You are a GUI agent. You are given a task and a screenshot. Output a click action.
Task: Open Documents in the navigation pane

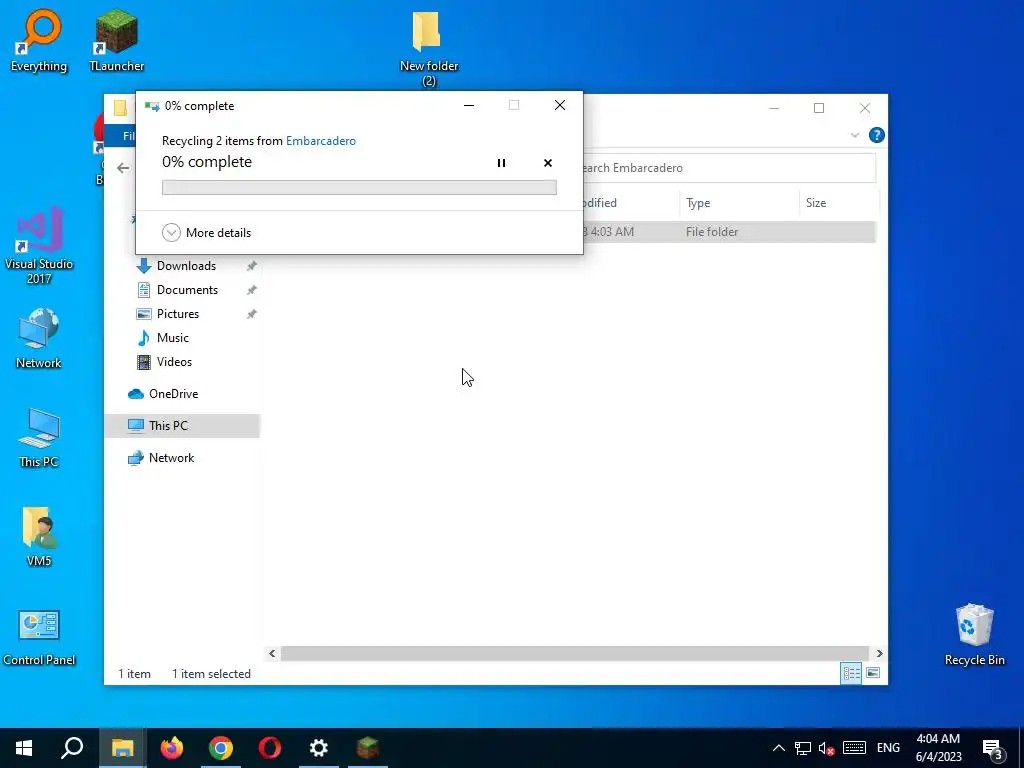tap(187, 290)
